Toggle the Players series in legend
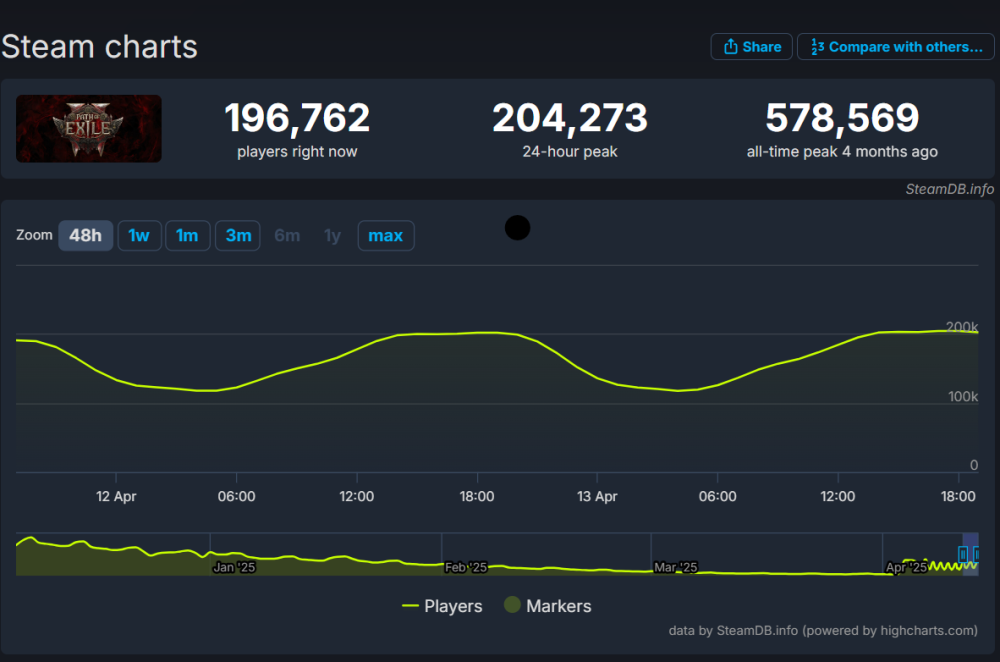The image size is (1000, 662). pos(442,606)
